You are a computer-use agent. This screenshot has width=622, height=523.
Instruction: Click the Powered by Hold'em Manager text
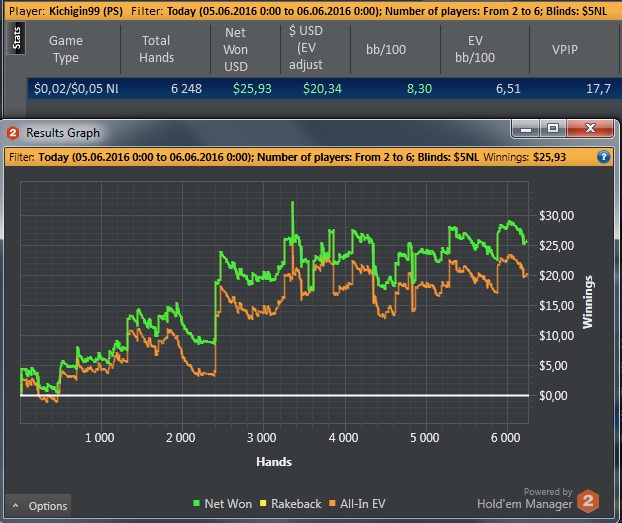tap(524, 499)
